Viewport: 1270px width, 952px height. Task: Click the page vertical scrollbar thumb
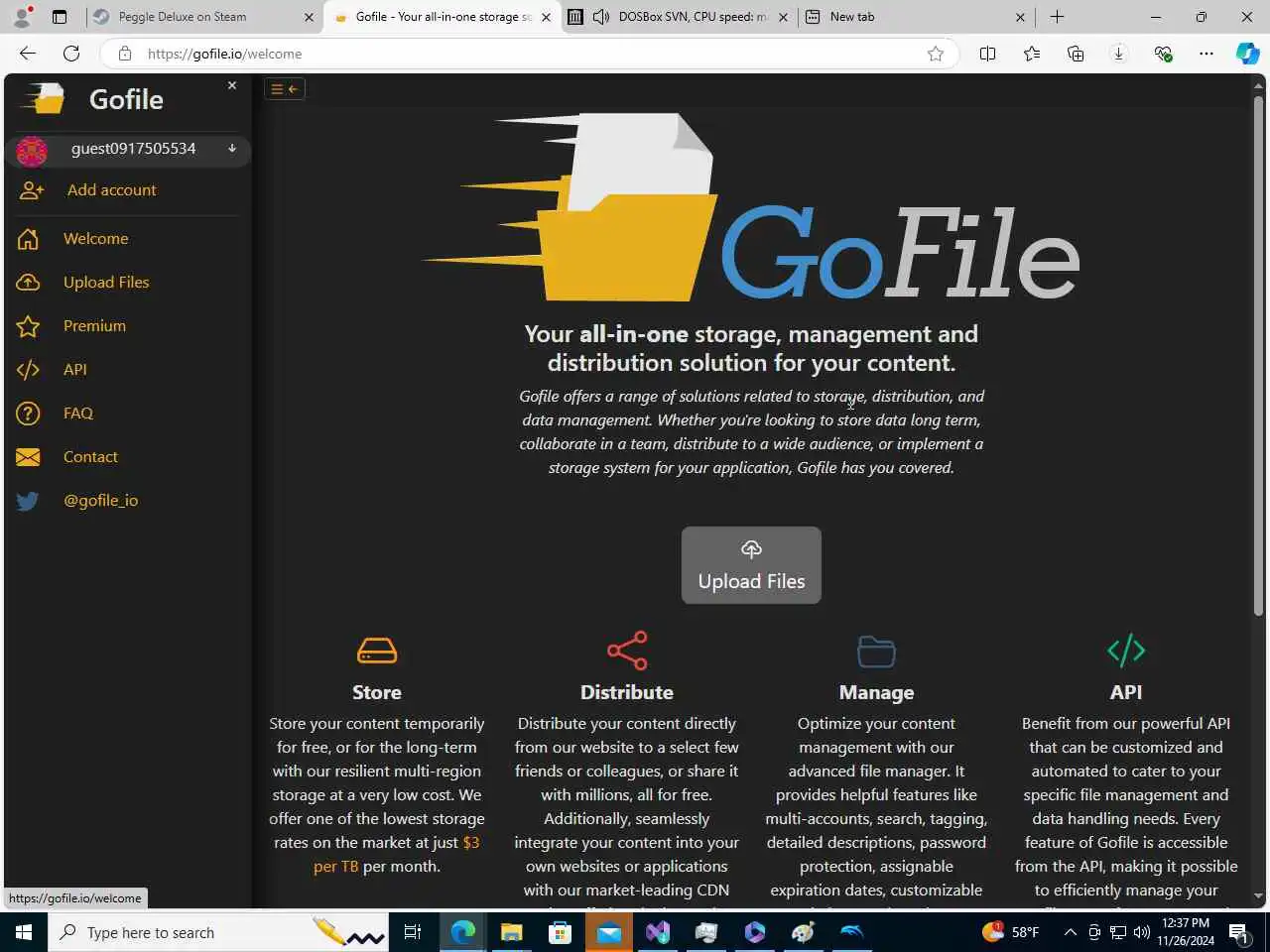(1258, 357)
